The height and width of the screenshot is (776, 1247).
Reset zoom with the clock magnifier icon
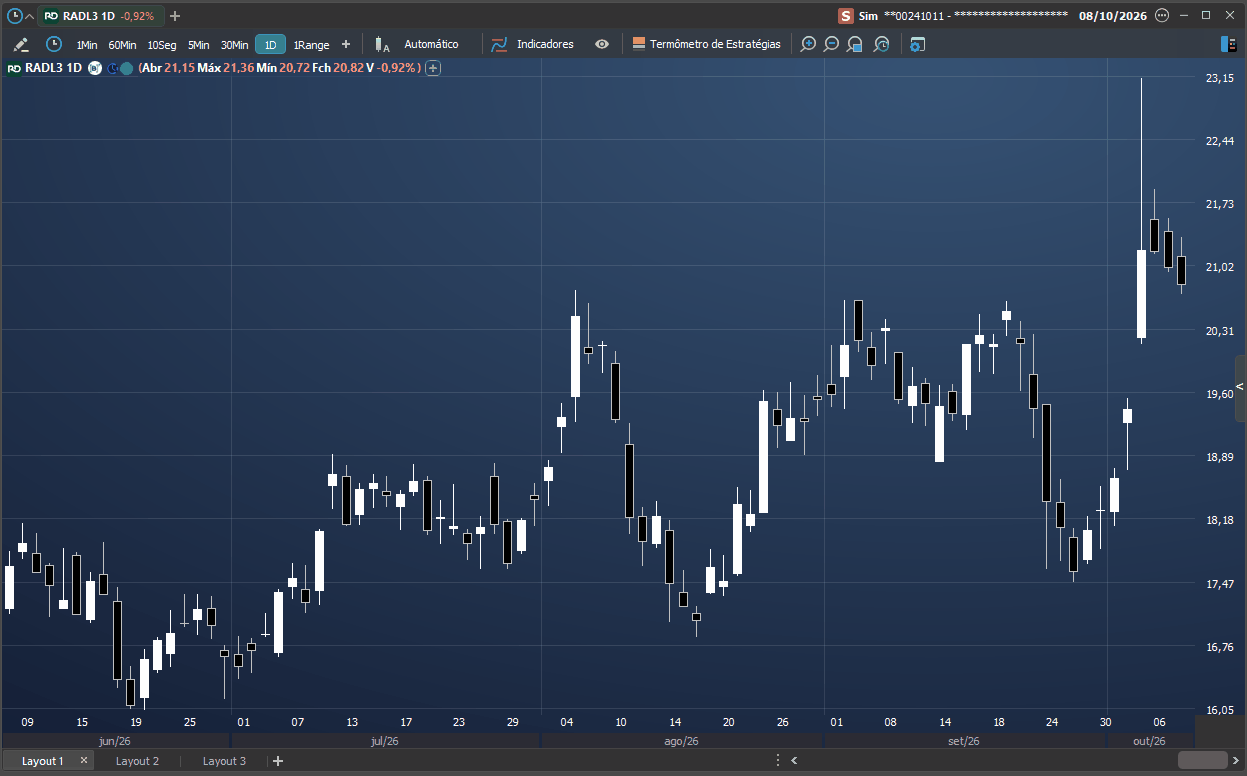[x=881, y=44]
